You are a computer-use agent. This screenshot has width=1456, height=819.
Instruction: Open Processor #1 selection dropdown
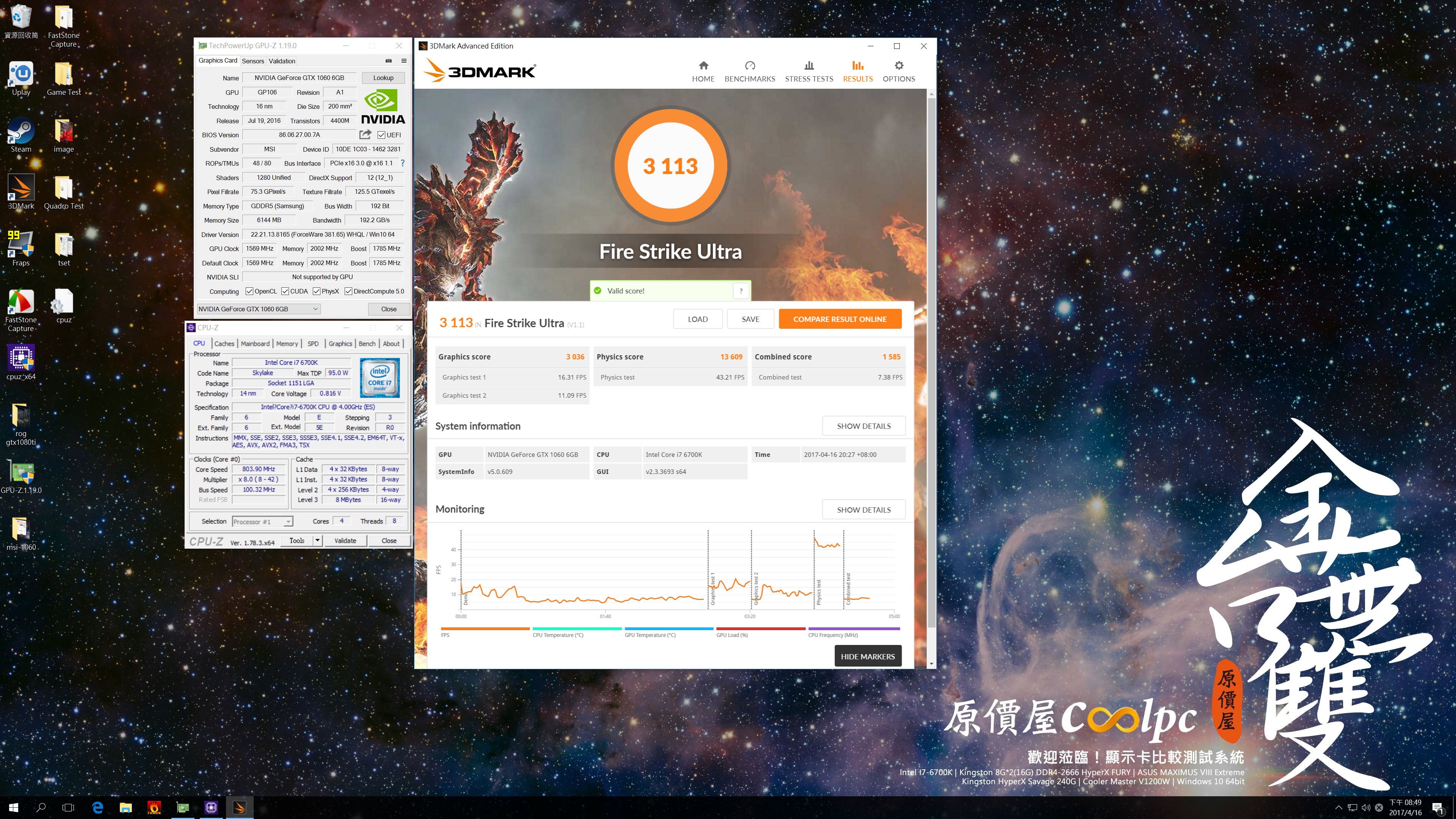(288, 522)
